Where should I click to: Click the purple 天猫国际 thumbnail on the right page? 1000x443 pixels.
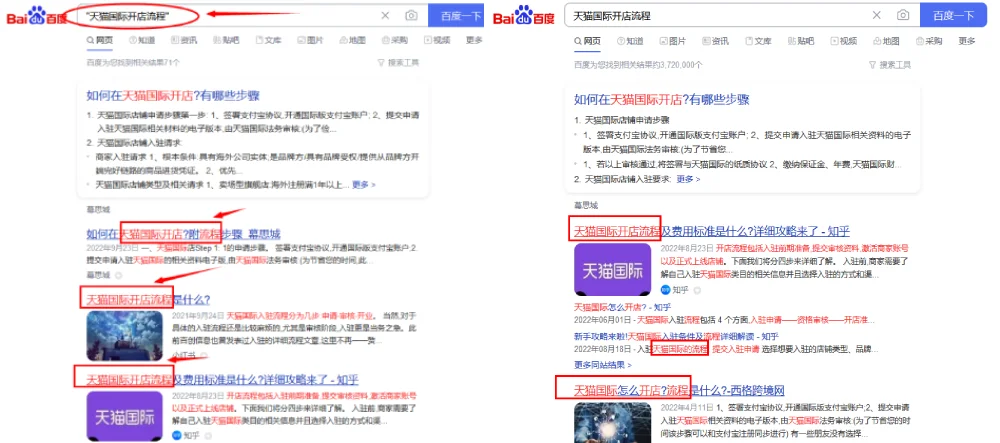[x=612, y=269]
